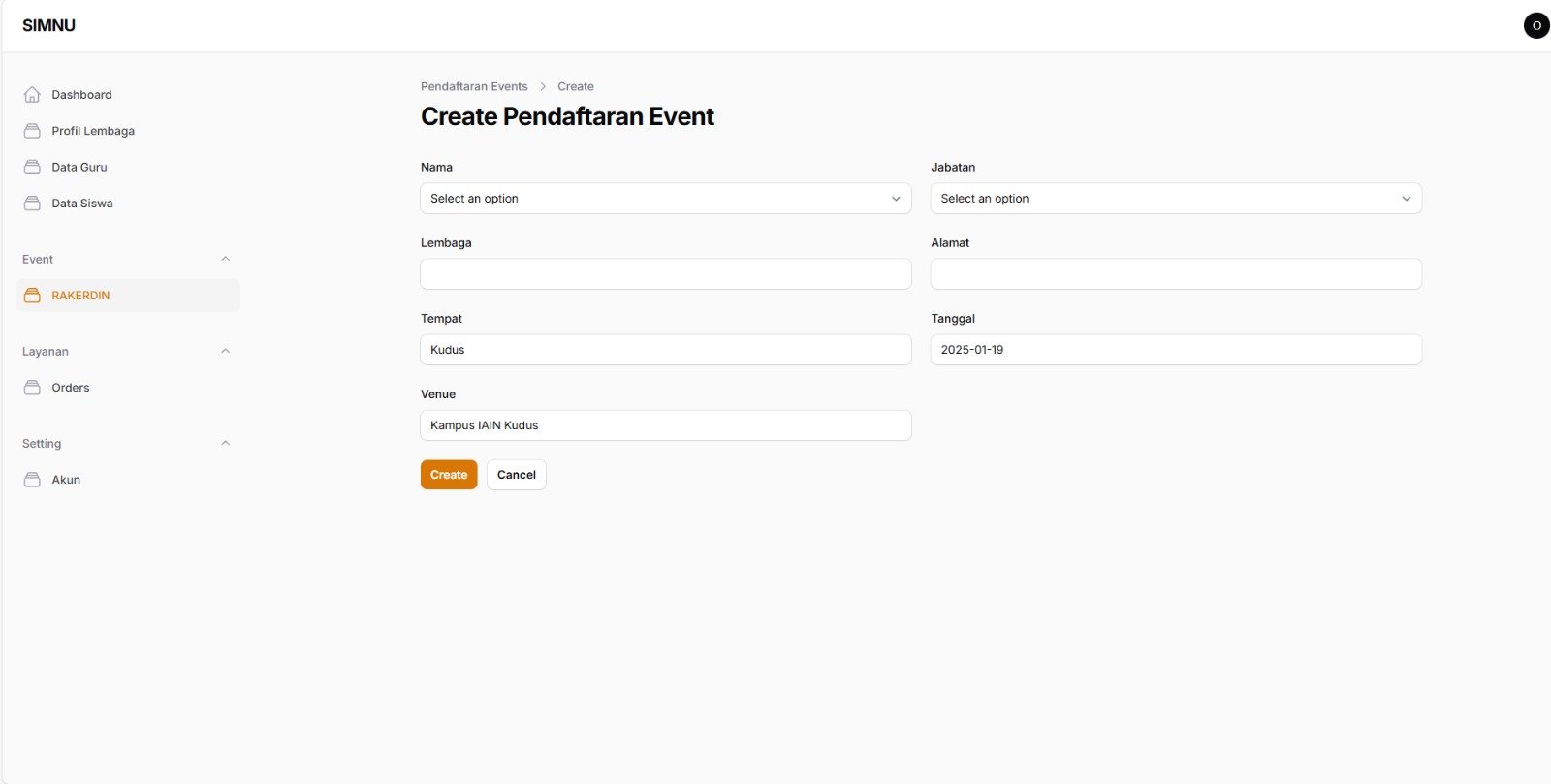Select RAKERDIN in the sidebar

tap(128, 296)
